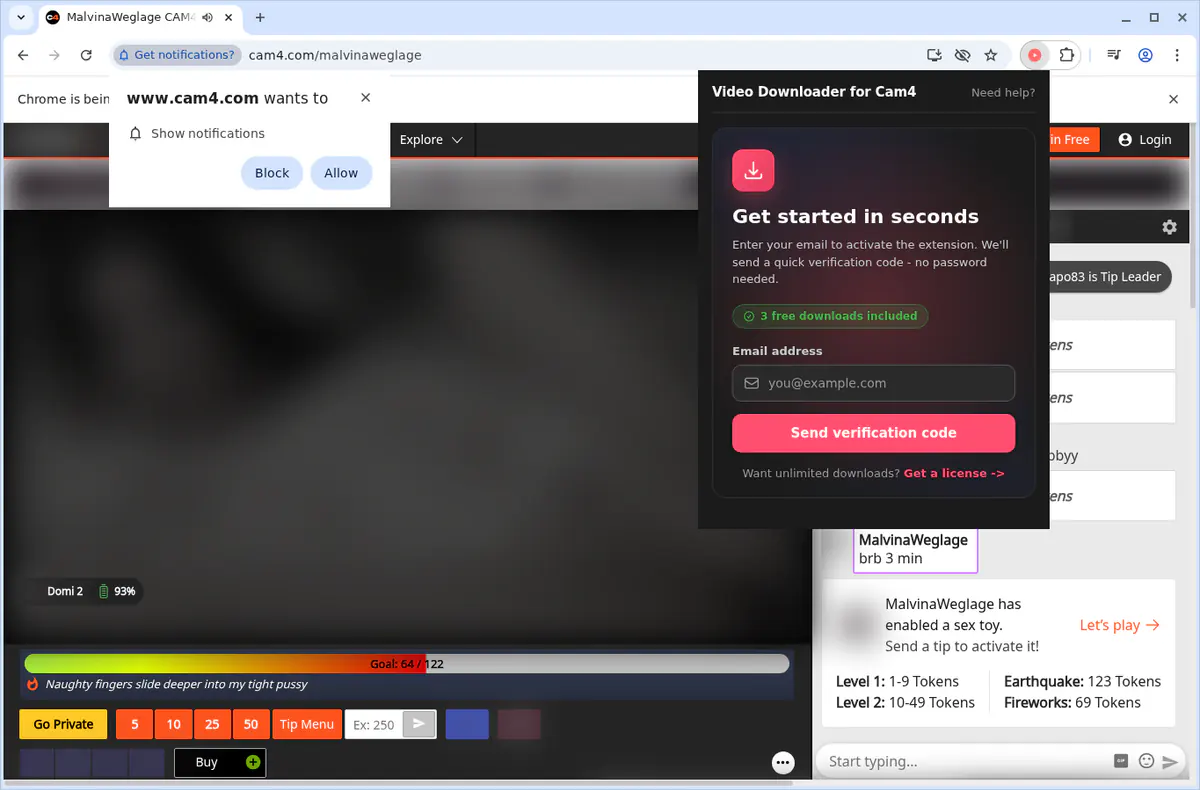Click the Buy tokens button
This screenshot has height=790, width=1200.
click(220, 762)
